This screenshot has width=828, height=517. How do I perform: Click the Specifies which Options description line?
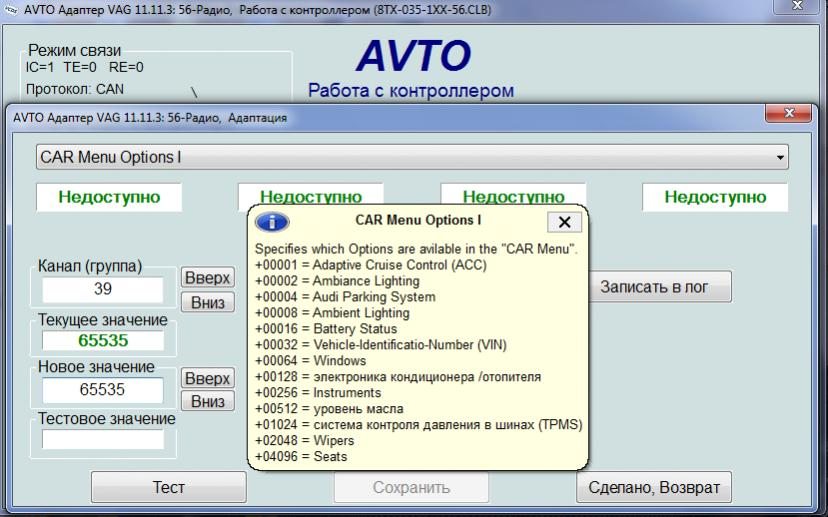tap(416, 249)
